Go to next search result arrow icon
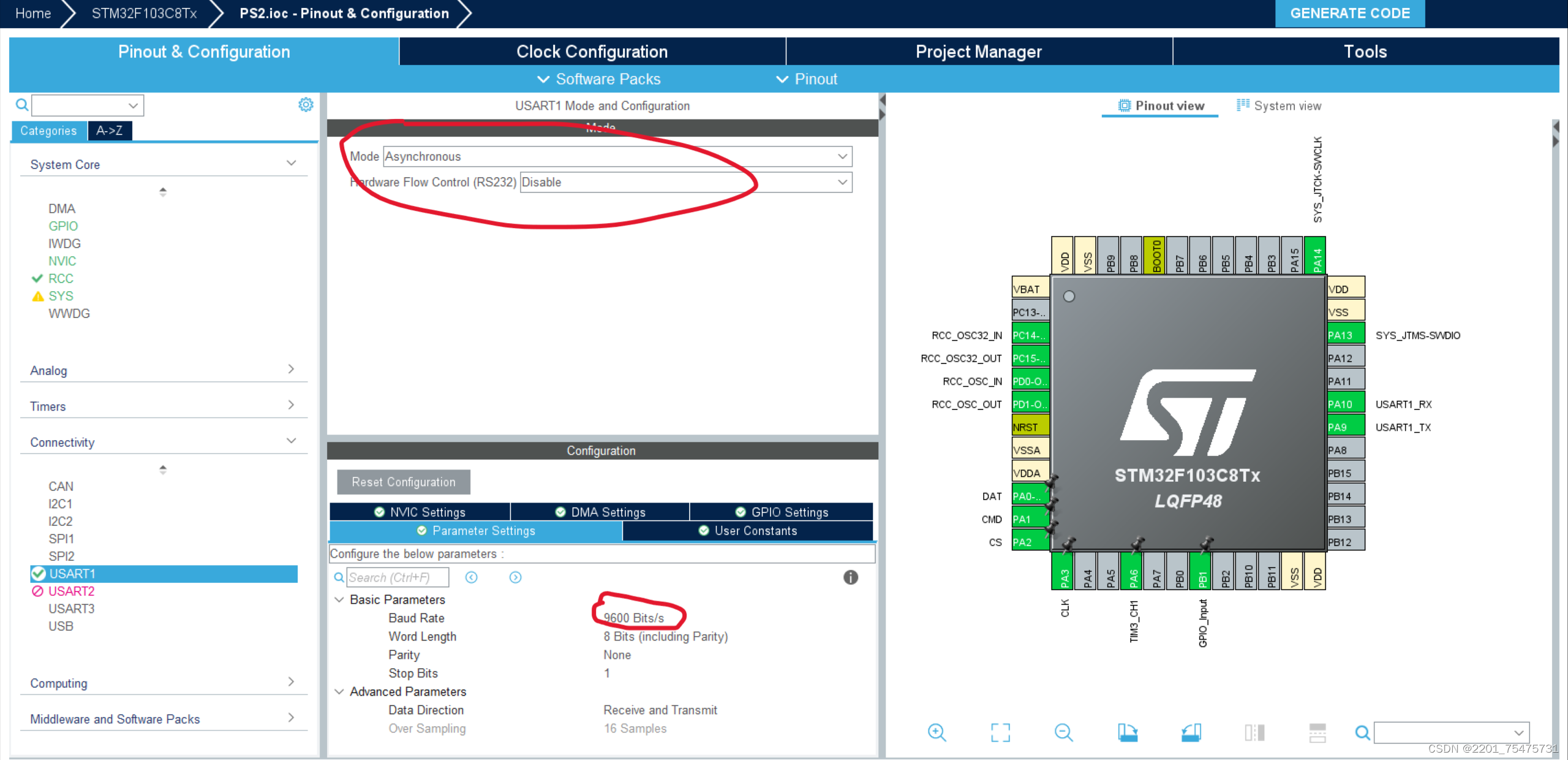Screen dimensions: 1568x760 (x=515, y=577)
